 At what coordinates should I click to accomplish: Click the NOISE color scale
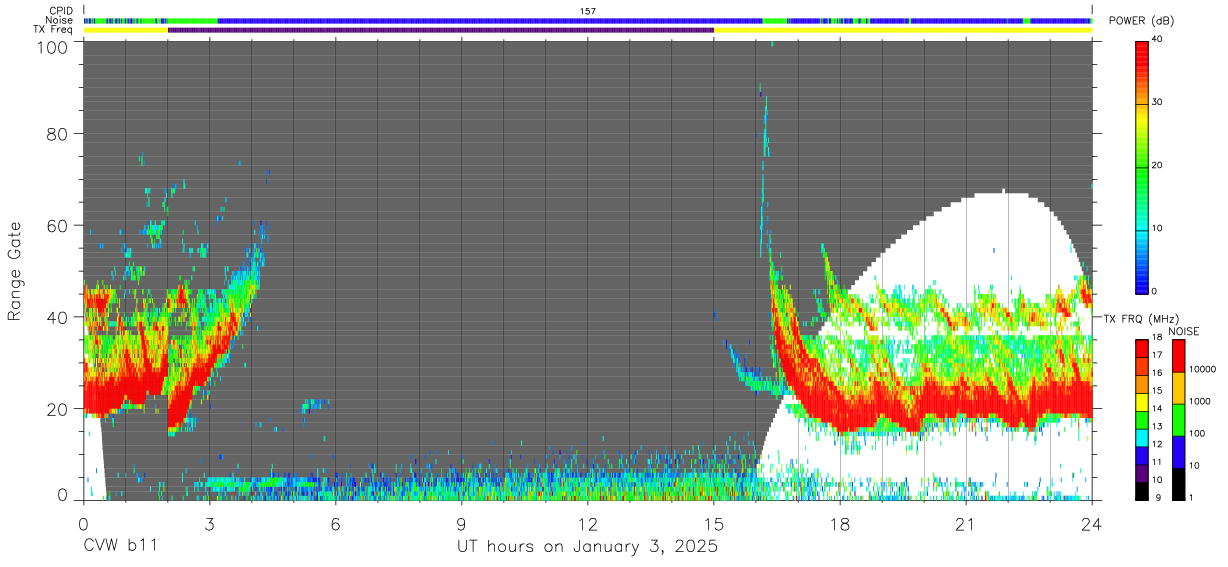1180,419
